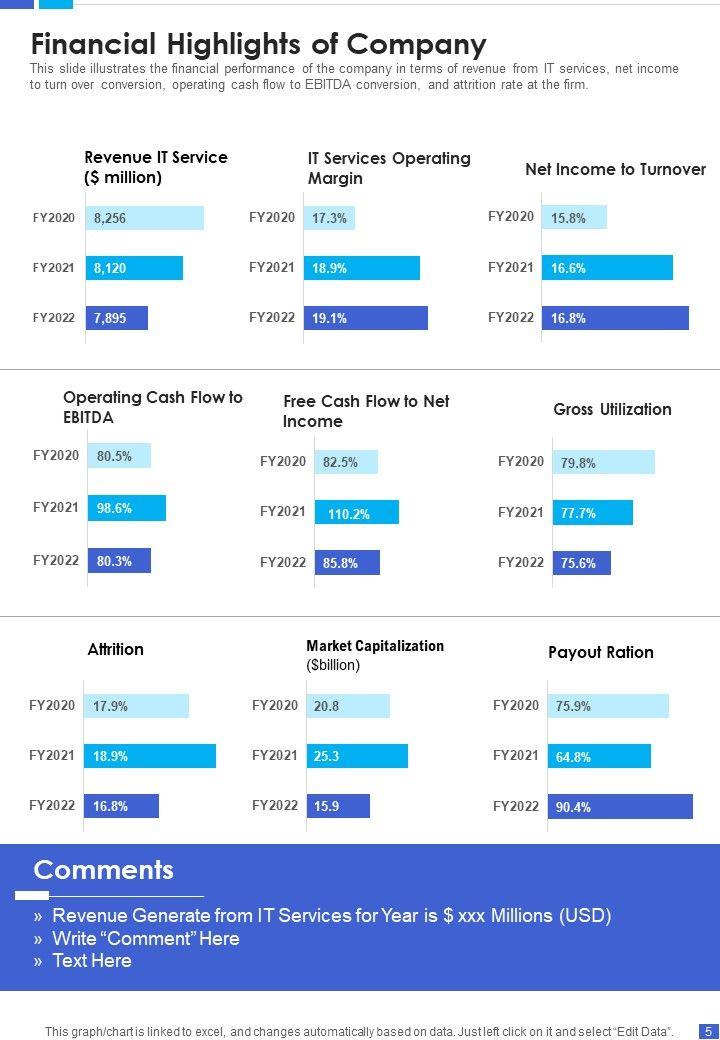Select the 19.1% FY2022 operating margin bar
720x1040 pixels.
click(365, 318)
